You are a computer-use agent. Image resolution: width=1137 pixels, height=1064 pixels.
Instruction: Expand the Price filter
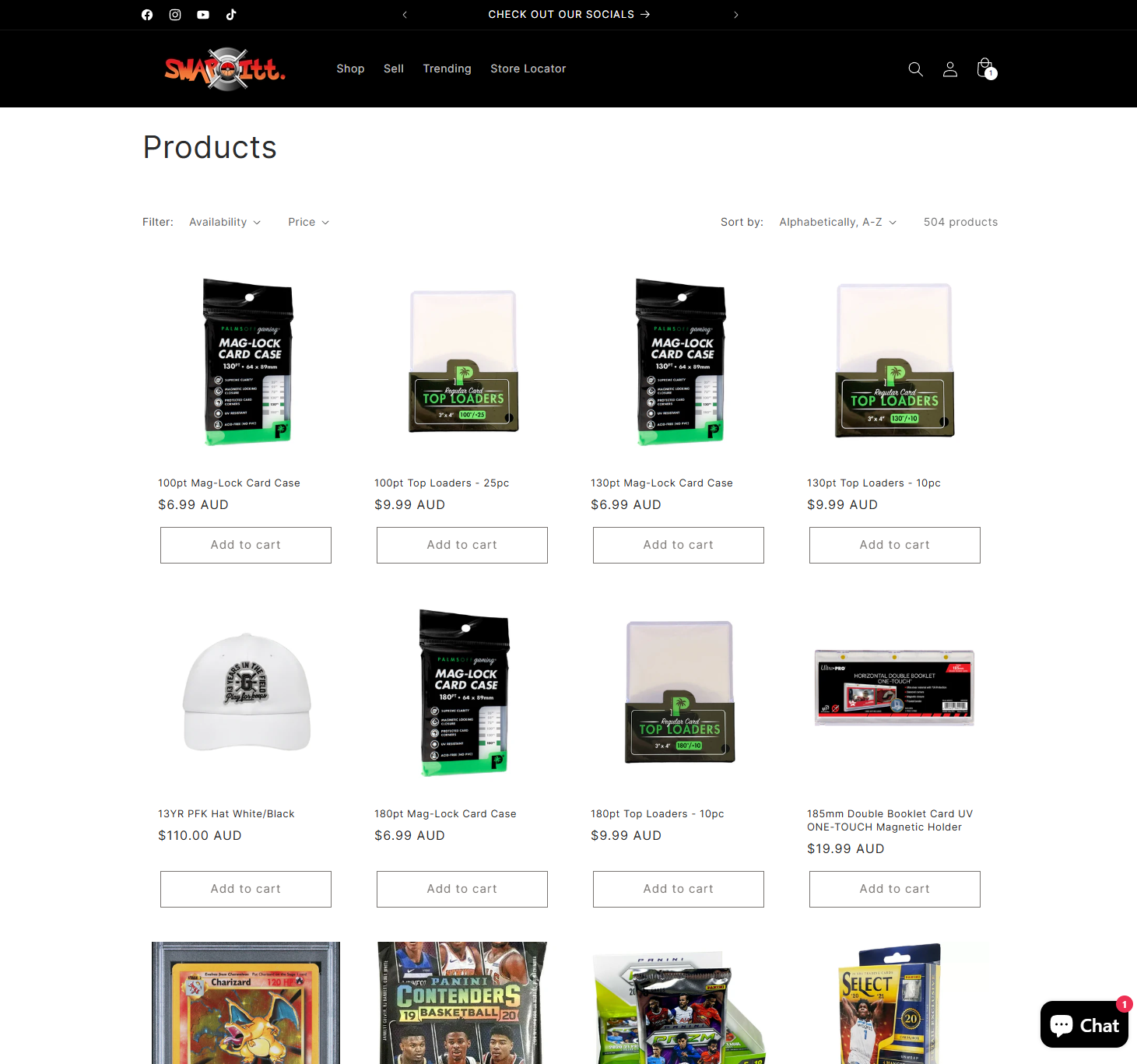click(309, 222)
